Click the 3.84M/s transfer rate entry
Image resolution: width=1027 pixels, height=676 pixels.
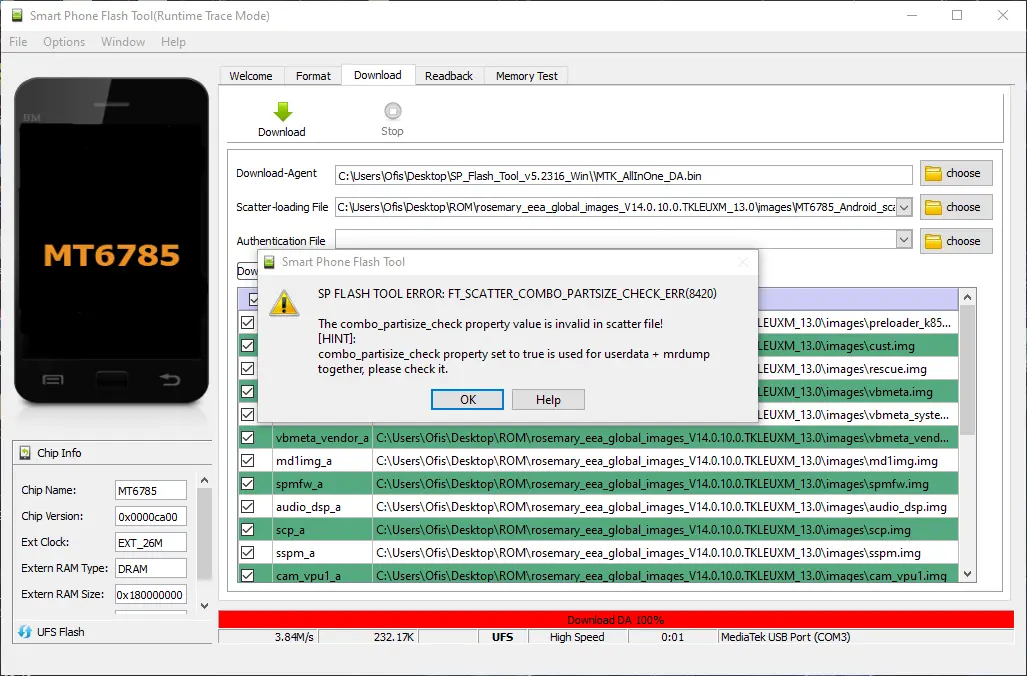pos(268,637)
